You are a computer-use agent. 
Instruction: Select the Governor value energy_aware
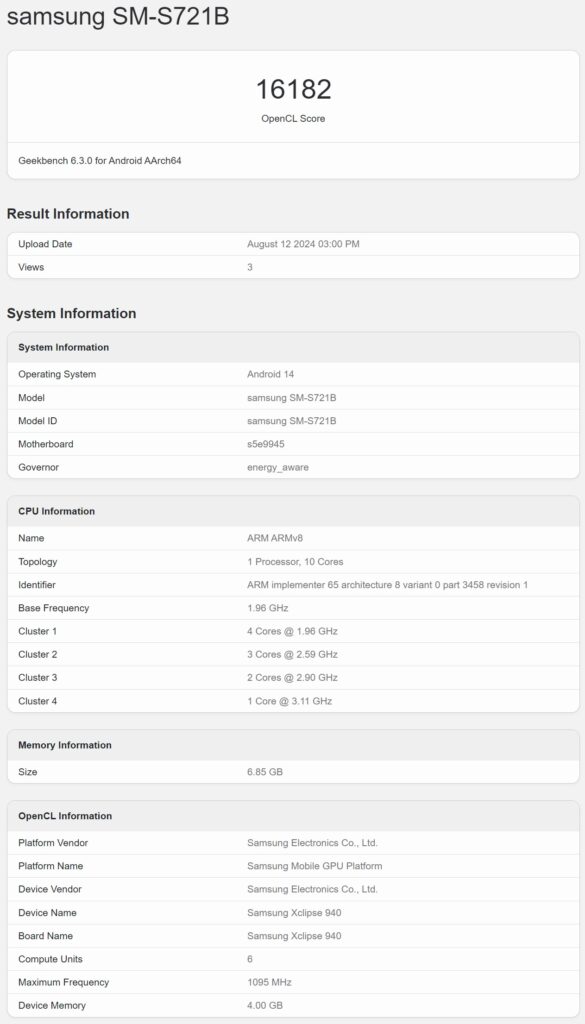(278, 468)
